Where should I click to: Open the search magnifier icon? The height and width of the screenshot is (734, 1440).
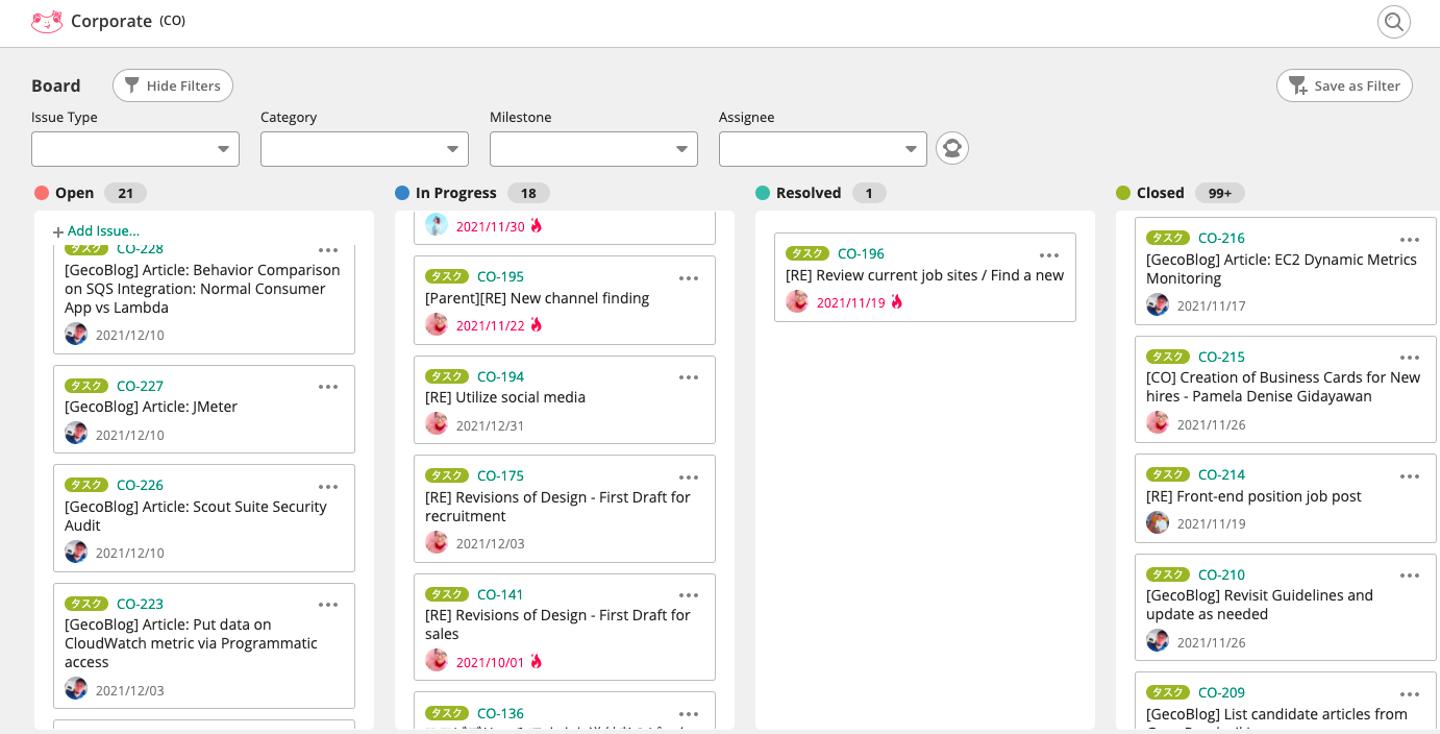point(1393,21)
